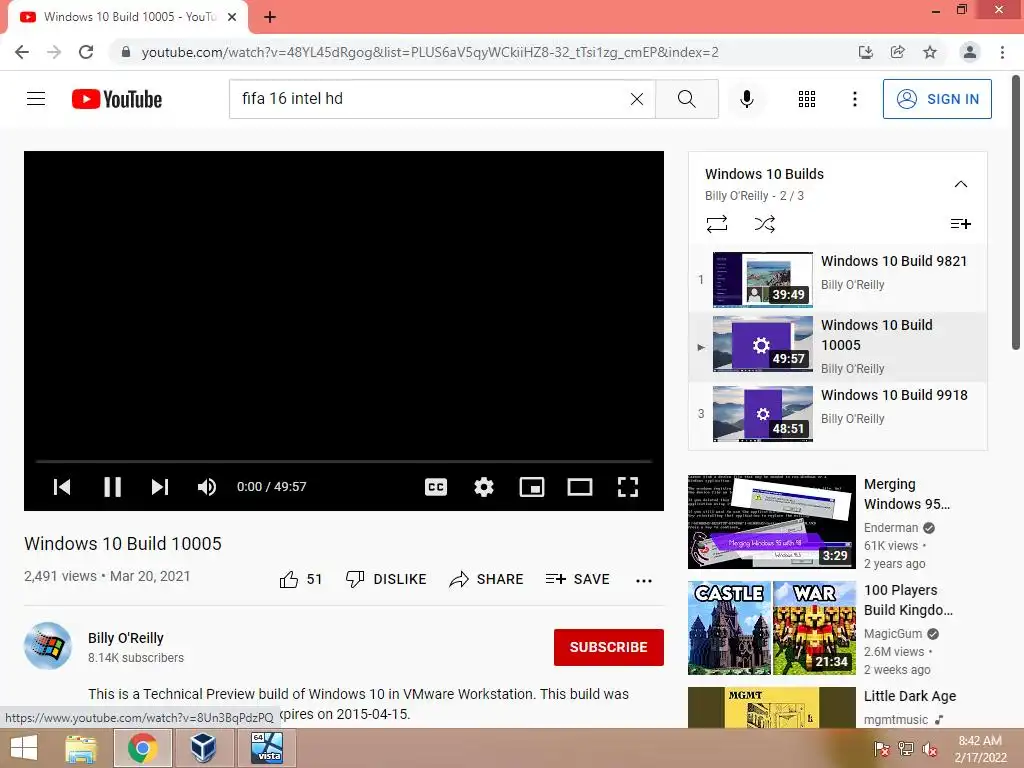Open Chrome three-dot menu
The height and width of the screenshot is (768, 1024).
[1002, 52]
